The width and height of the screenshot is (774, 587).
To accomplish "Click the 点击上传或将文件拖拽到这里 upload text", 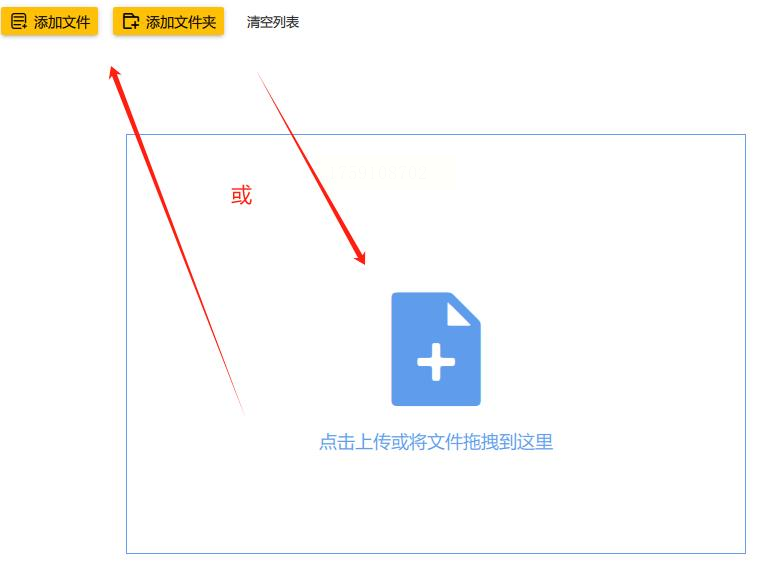I will (x=436, y=442).
